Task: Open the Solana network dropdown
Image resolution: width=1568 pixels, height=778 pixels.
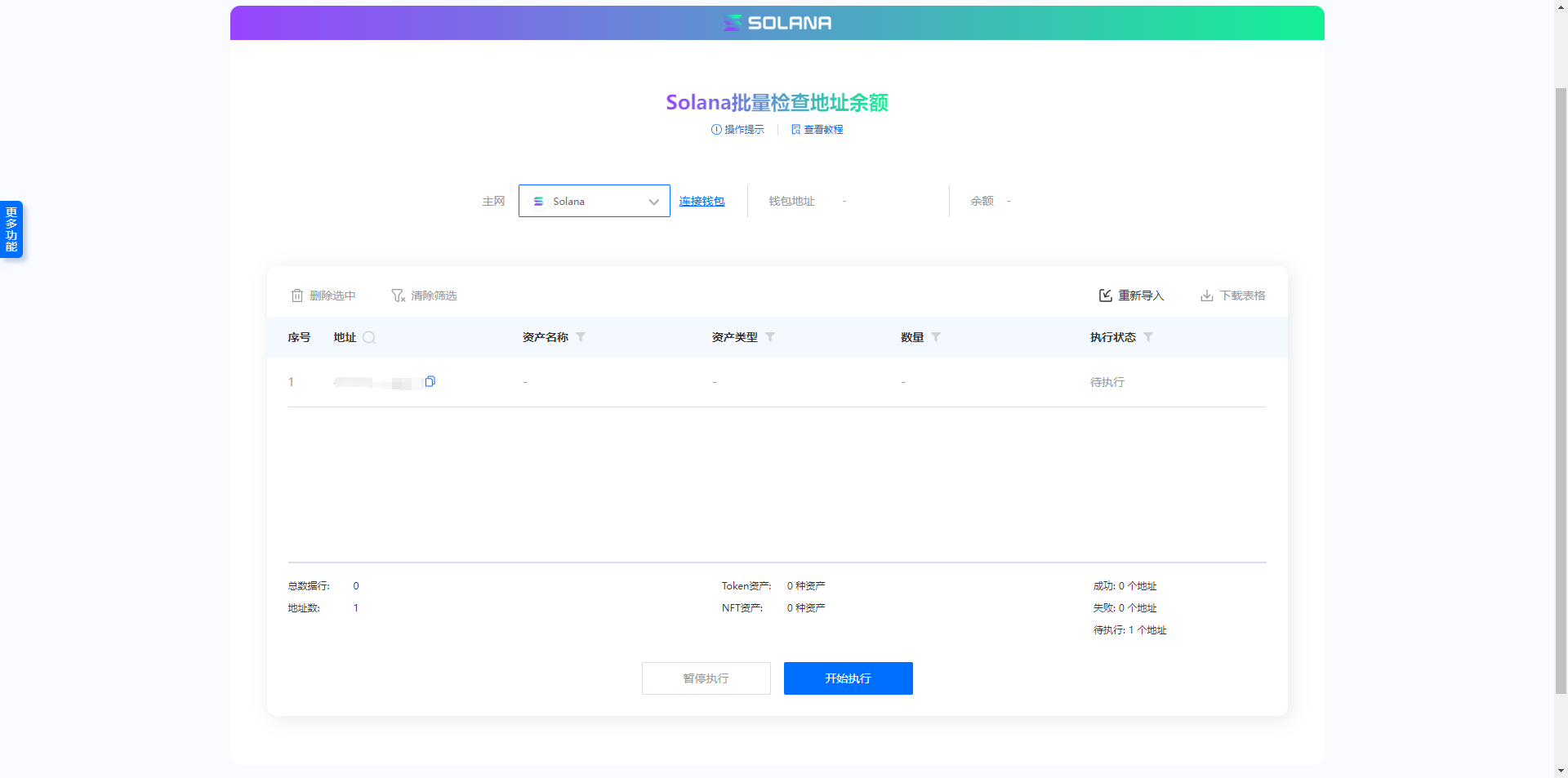Action: tap(594, 201)
